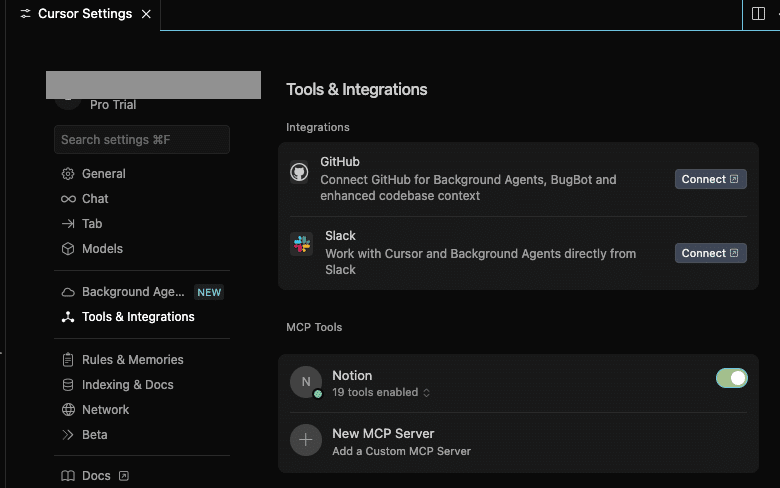Close the Cursor Settings tab

[x=146, y=14]
